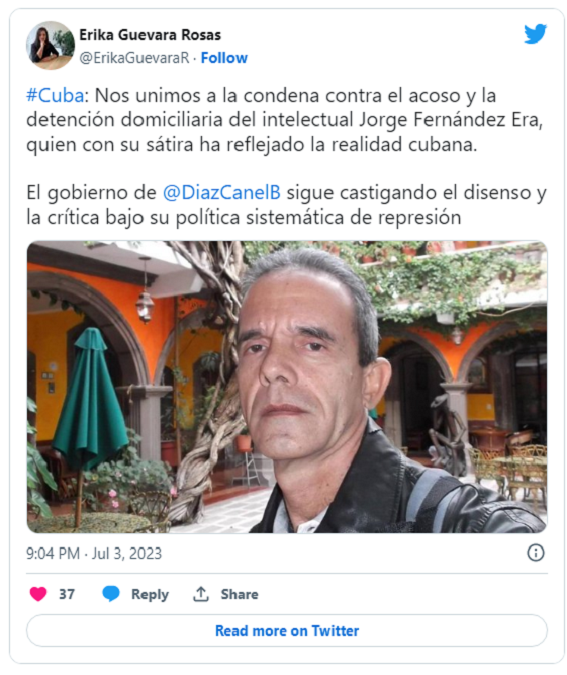Viewport: 567px width, 675px height.
Task: Click the Erika Guevara Rosas display name
Action: pyautogui.click(x=150, y=35)
